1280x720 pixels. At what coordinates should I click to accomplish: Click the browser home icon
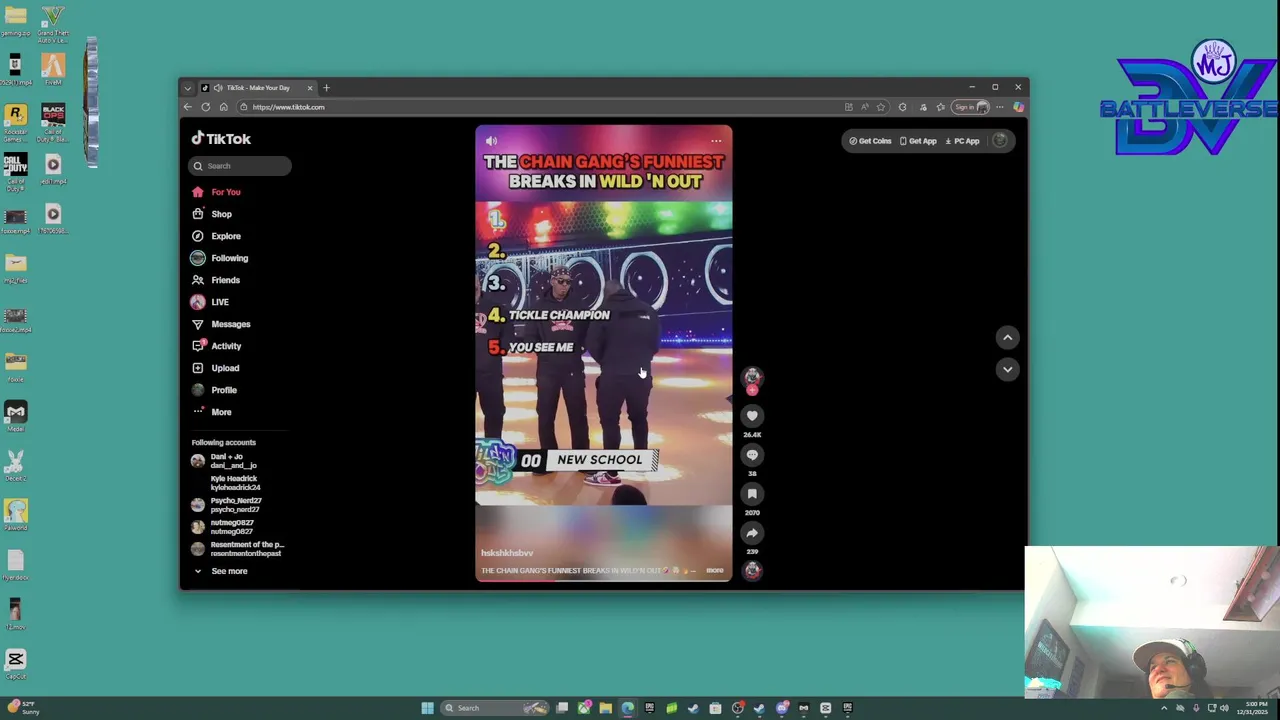(x=223, y=107)
